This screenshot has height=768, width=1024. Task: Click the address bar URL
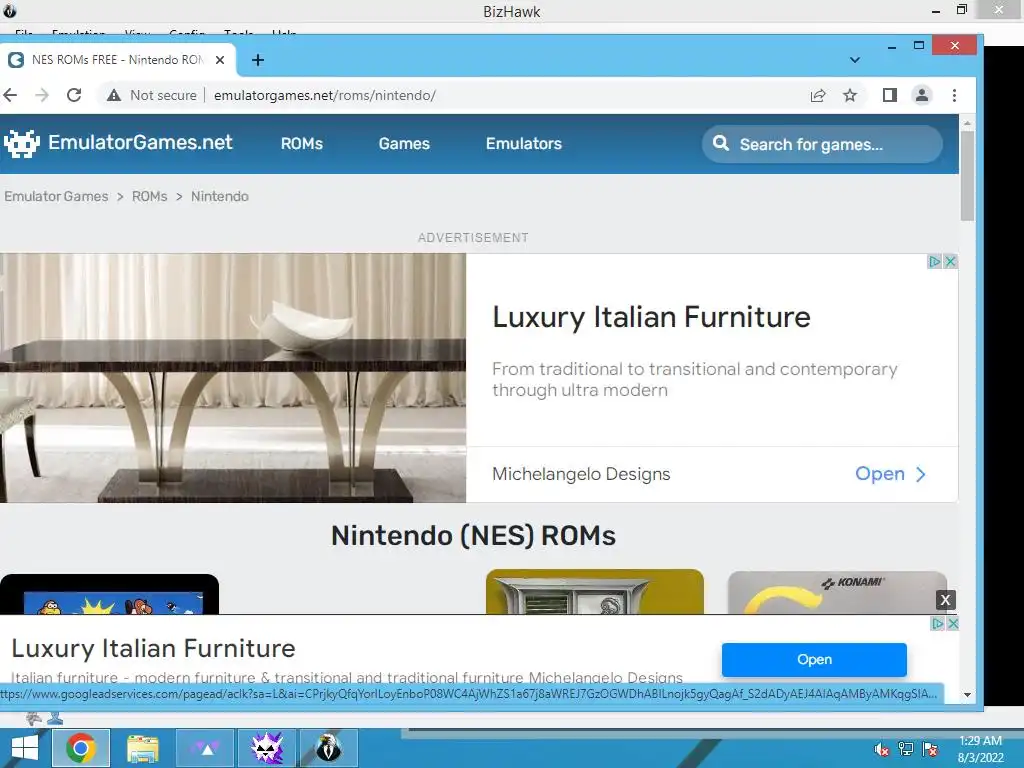[325, 95]
